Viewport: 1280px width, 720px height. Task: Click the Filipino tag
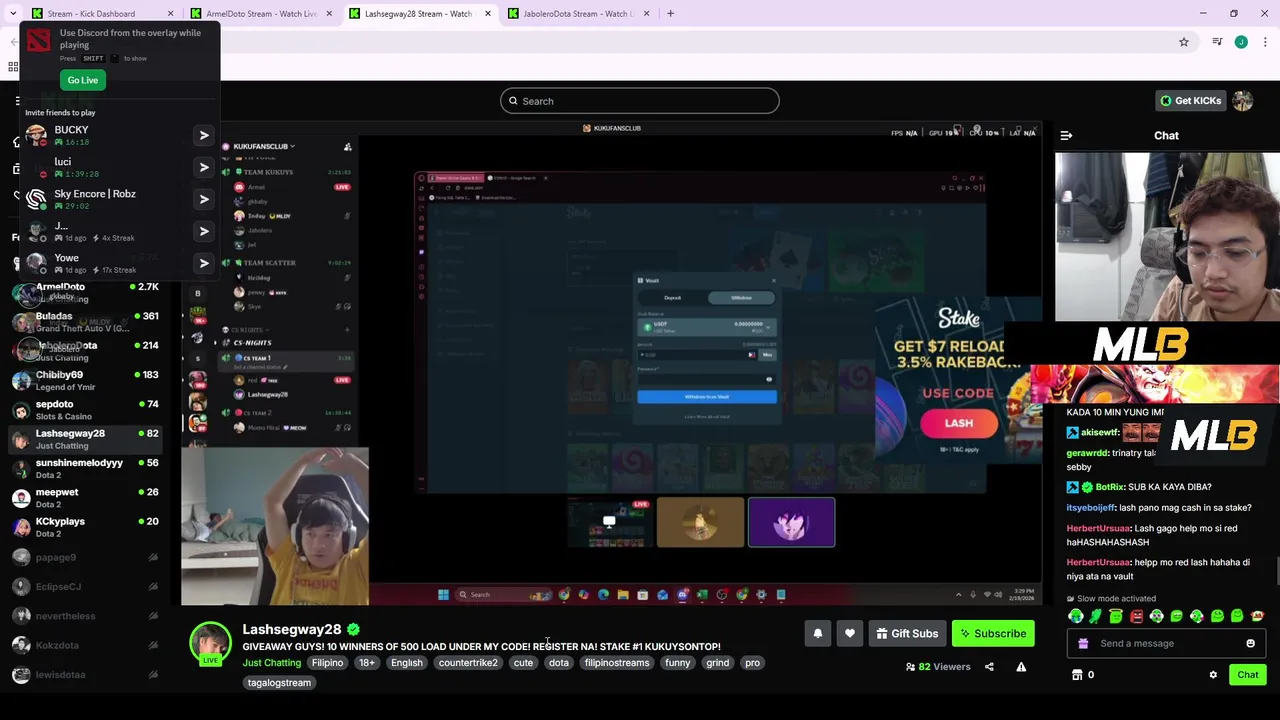(x=327, y=663)
